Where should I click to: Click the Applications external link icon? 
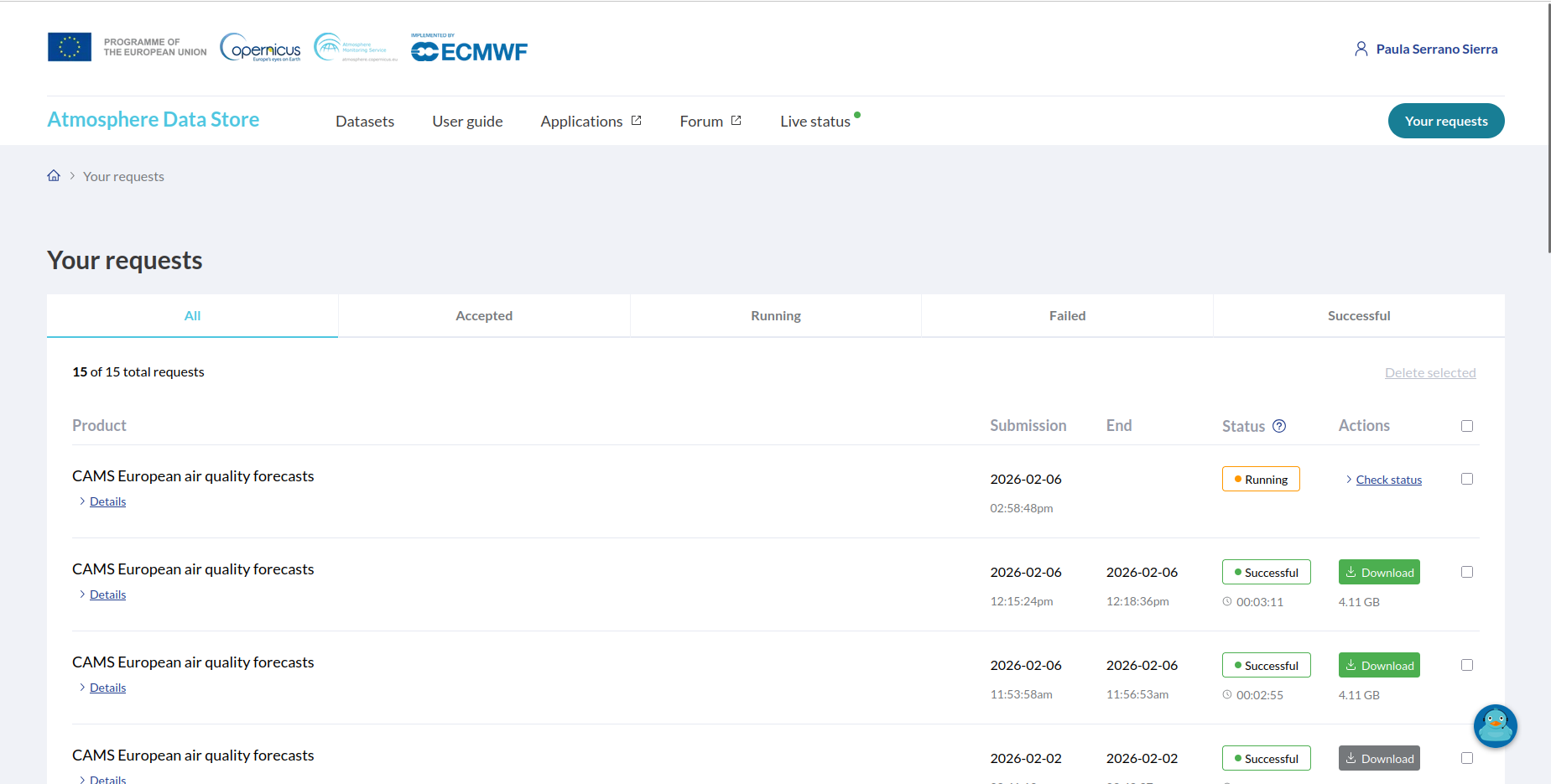pyautogui.click(x=637, y=121)
